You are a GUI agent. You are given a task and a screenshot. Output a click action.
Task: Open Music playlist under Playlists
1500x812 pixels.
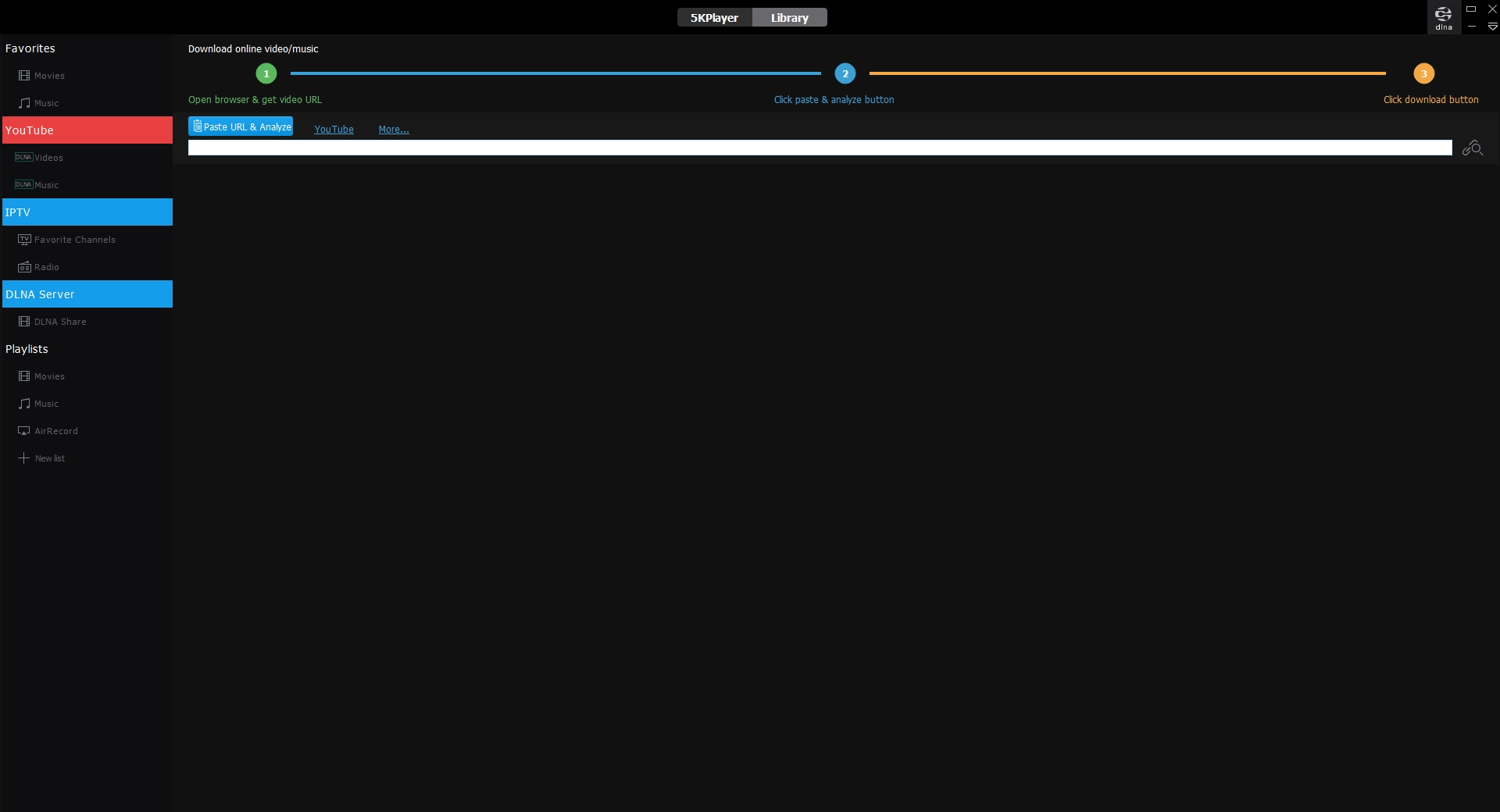[x=47, y=404]
